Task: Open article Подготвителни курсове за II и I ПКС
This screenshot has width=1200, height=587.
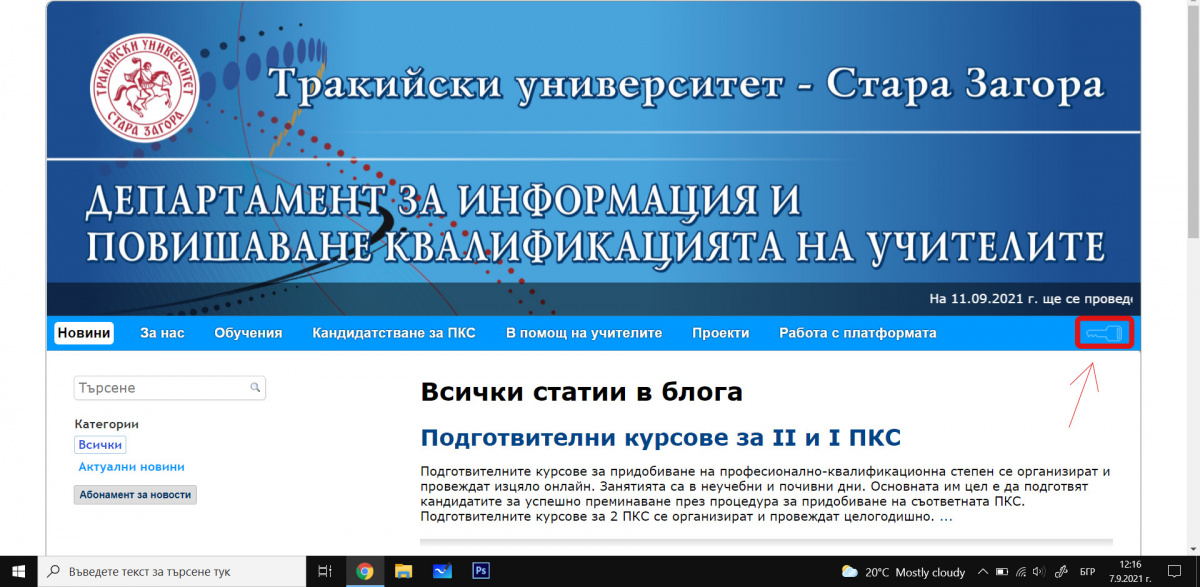Action: (661, 438)
